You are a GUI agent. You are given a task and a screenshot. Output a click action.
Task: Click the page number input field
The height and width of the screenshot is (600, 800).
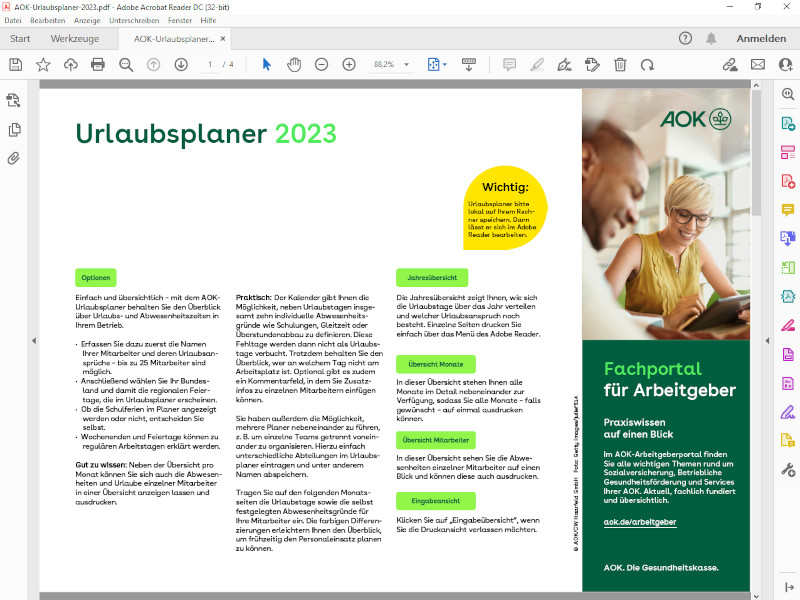pyautogui.click(x=210, y=64)
